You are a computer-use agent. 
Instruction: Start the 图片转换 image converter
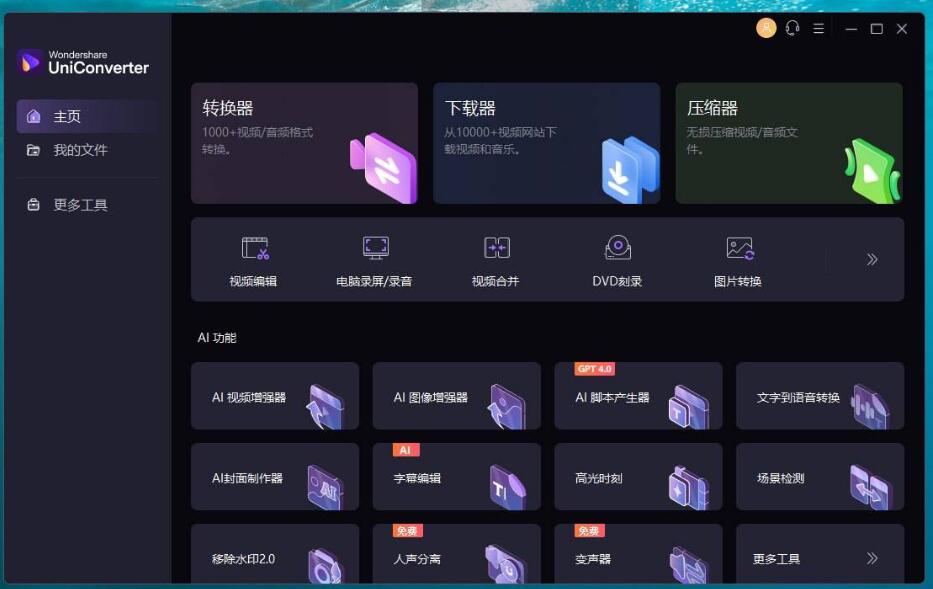[740, 258]
